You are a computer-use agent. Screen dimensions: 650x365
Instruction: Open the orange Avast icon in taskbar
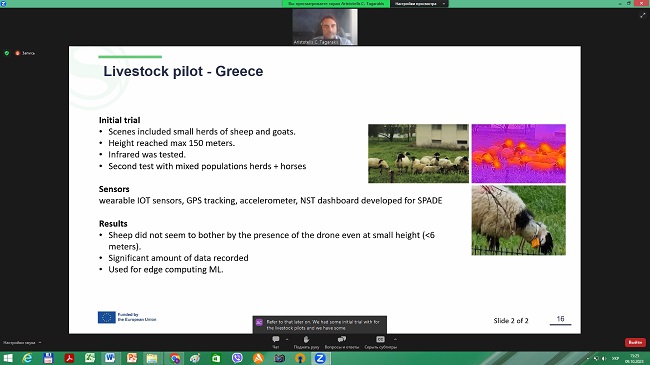258,358
